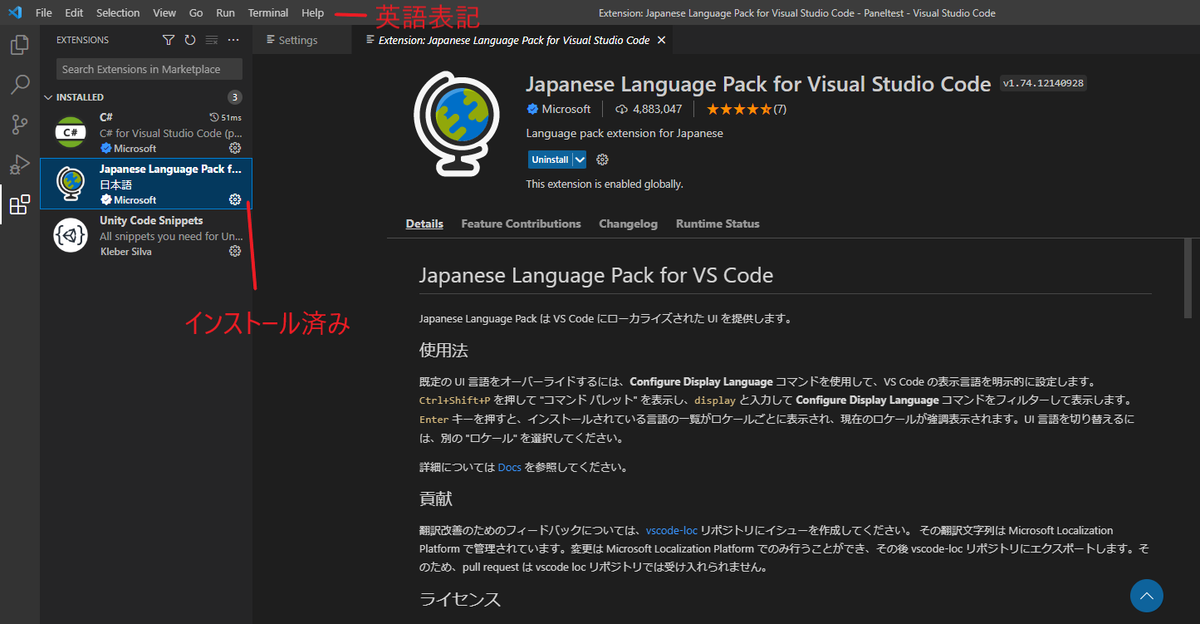Open the Terminal menu
The image size is (1200, 624).
pos(268,13)
